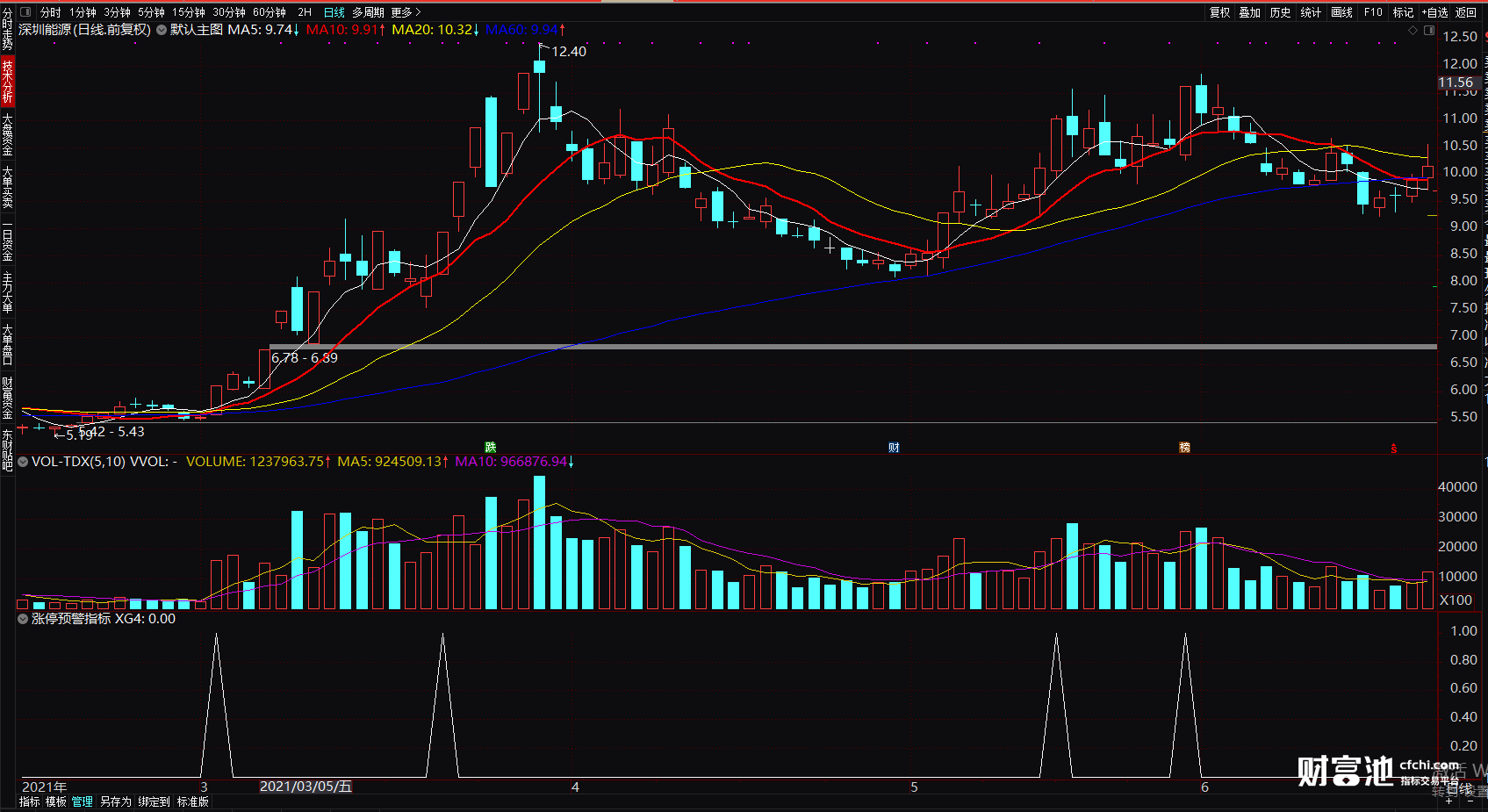Switch to 3分钟 period
Image resolution: width=1488 pixels, height=812 pixels.
[117, 12]
